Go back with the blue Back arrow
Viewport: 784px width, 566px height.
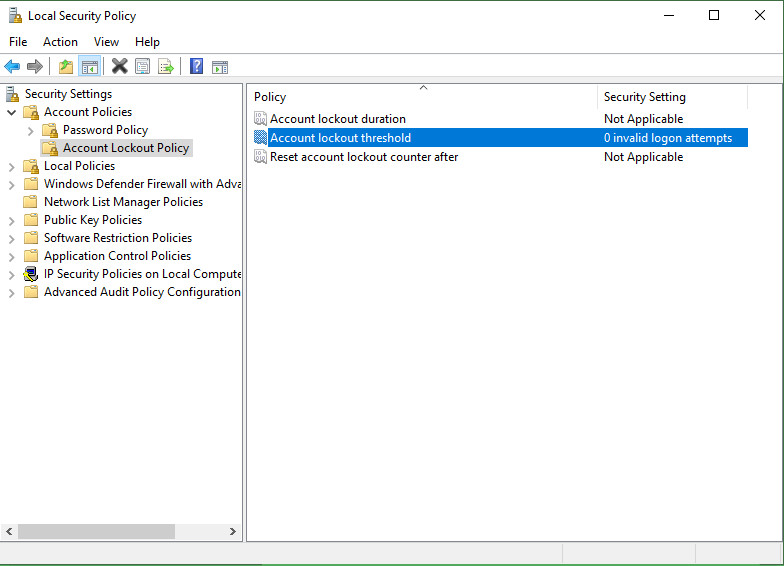(12, 66)
